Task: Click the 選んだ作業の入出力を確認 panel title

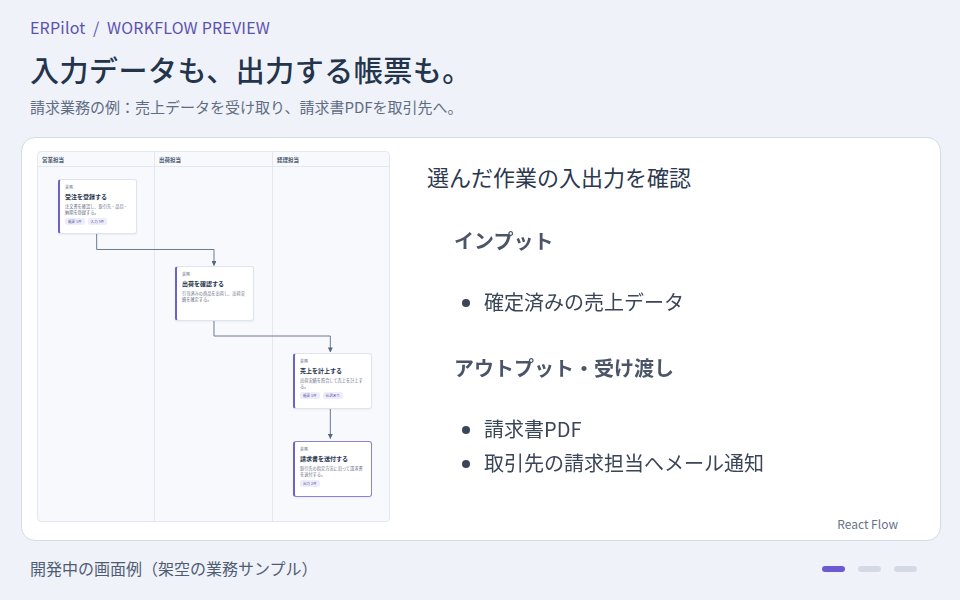Action: [558, 179]
